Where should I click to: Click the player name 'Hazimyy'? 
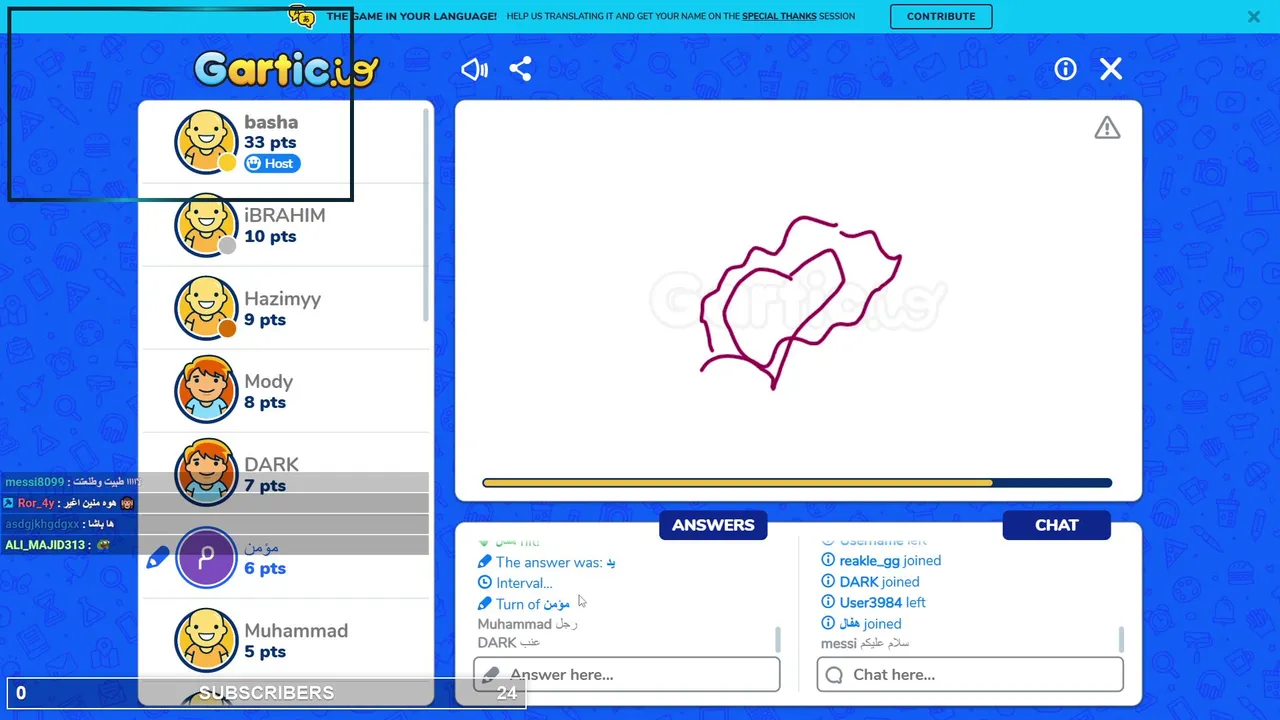(x=283, y=298)
